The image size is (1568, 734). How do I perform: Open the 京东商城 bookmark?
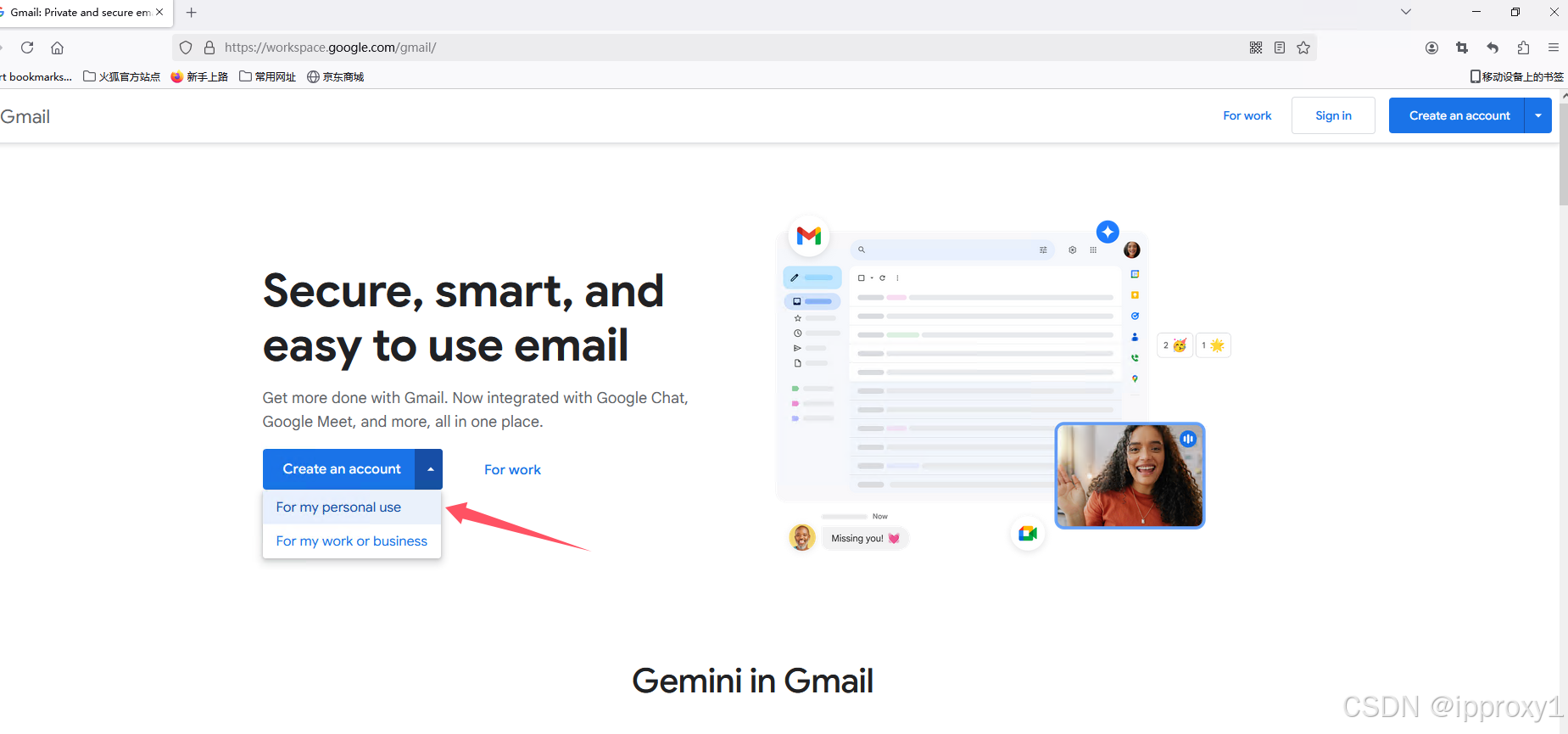pos(335,76)
